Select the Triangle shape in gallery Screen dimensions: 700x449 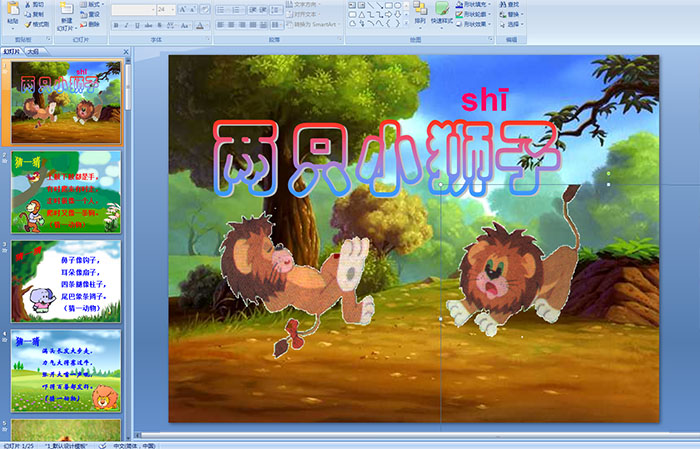click(x=362, y=15)
